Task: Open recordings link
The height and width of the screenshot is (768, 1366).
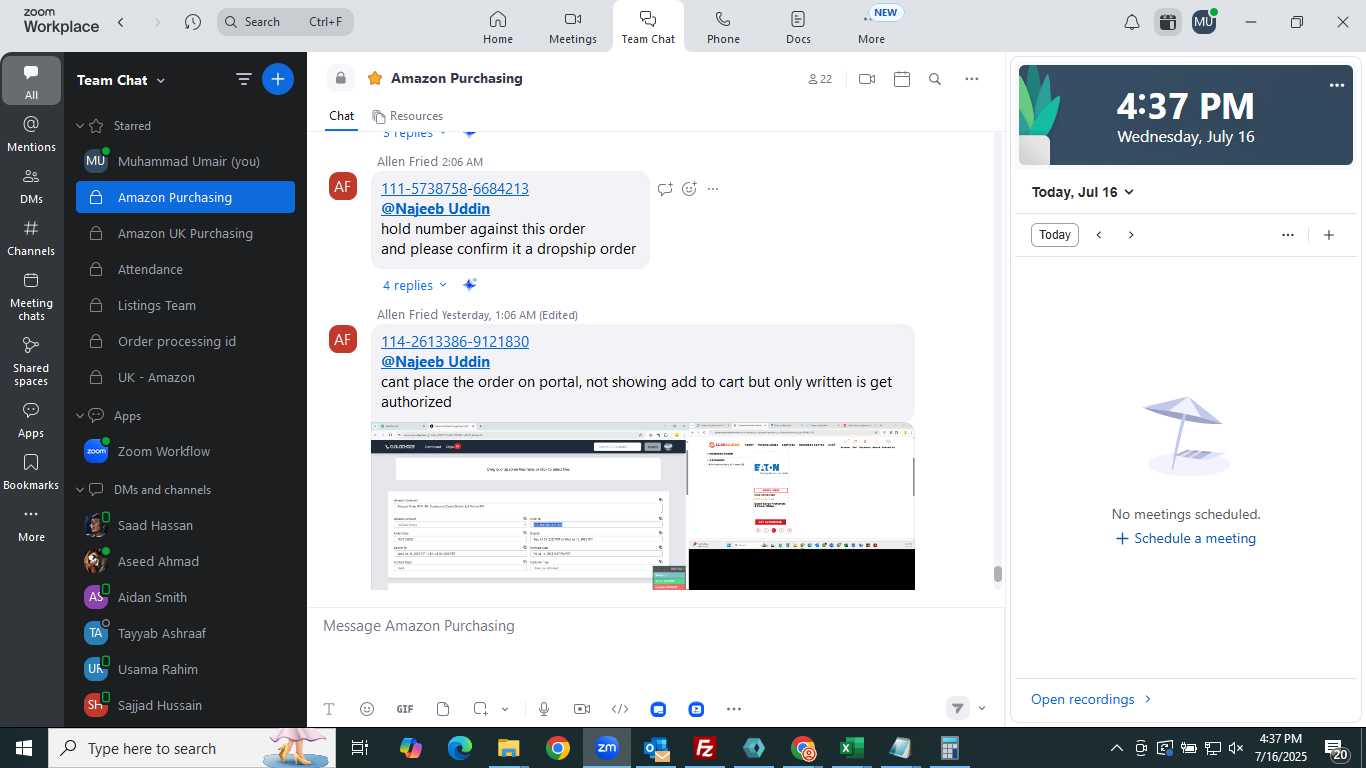Action: (x=1091, y=699)
